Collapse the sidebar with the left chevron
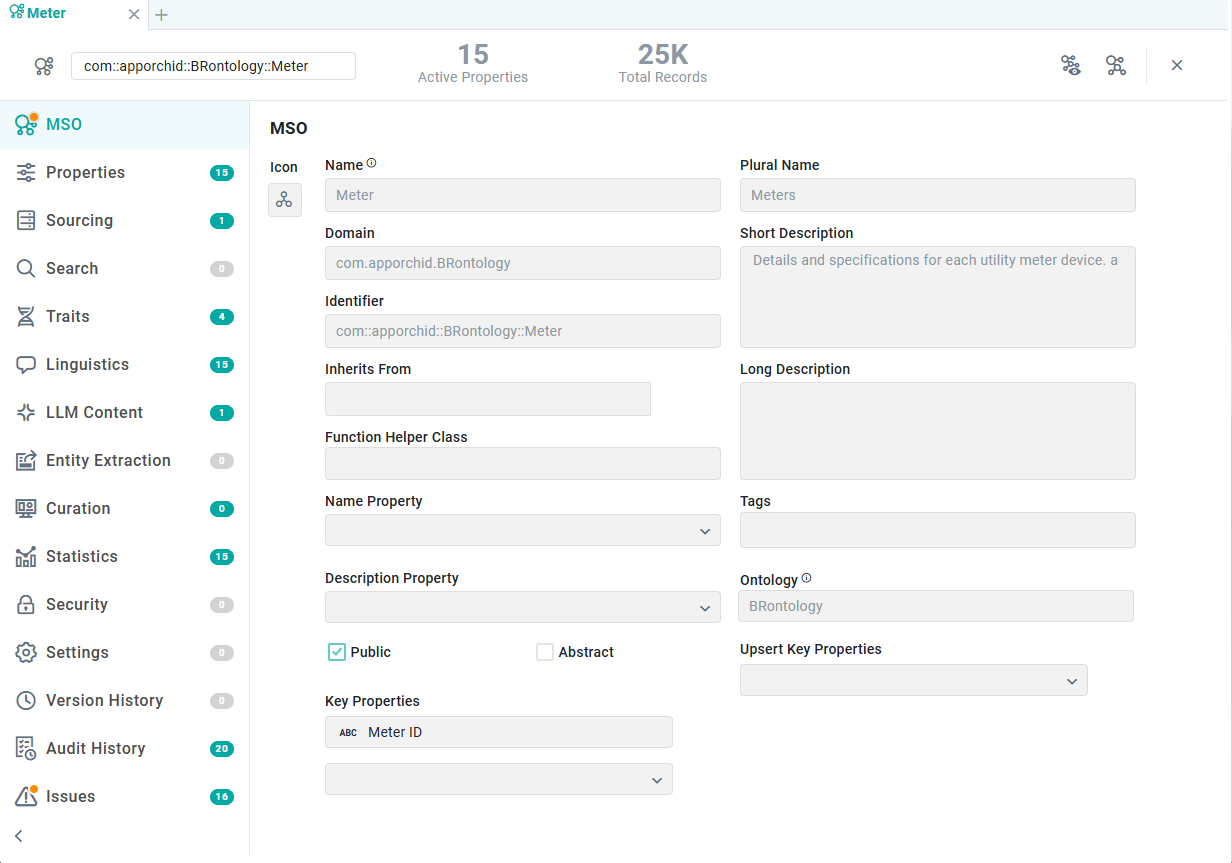Image resolution: width=1232 pixels, height=863 pixels. tap(18, 836)
